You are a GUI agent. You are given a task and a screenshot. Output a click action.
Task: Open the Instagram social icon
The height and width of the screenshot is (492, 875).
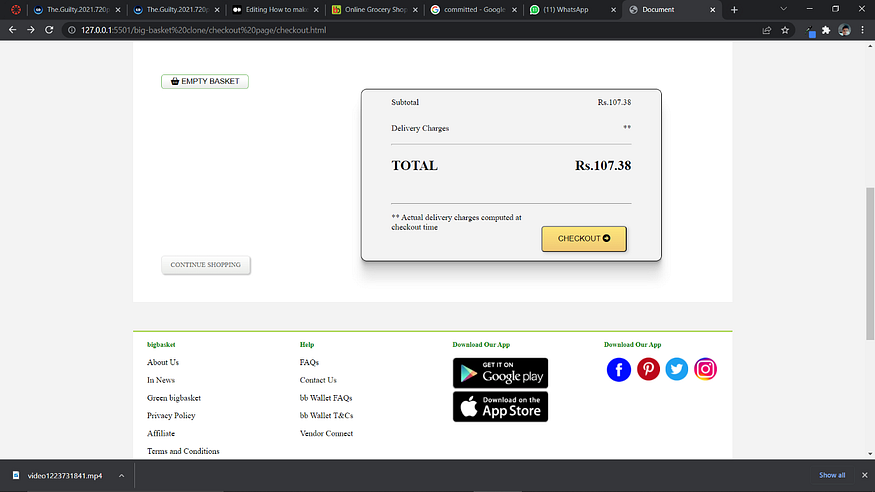[x=705, y=369]
